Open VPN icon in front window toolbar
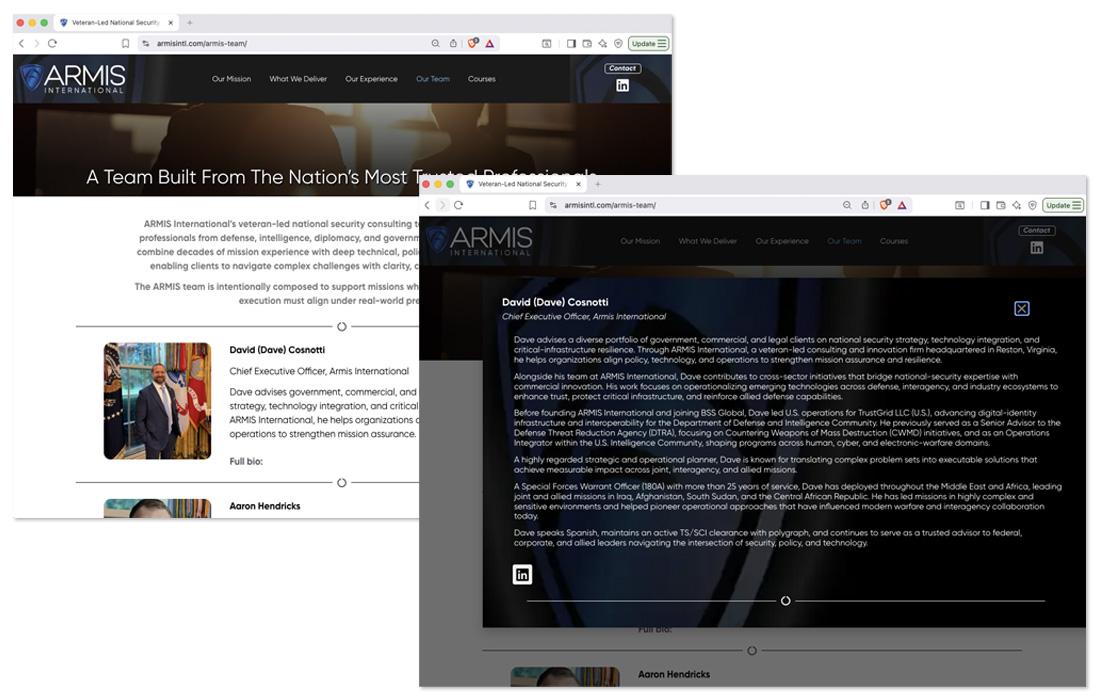1100x700 pixels. (1032, 206)
